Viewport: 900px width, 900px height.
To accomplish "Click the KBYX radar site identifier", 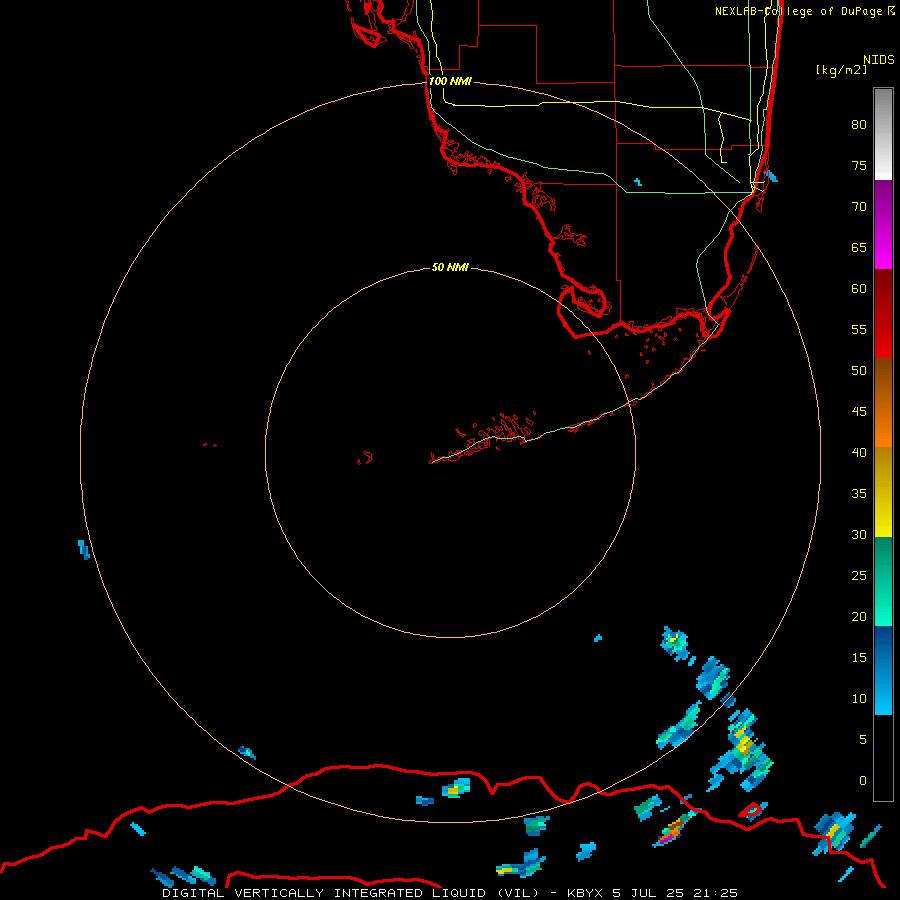I will (585, 893).
